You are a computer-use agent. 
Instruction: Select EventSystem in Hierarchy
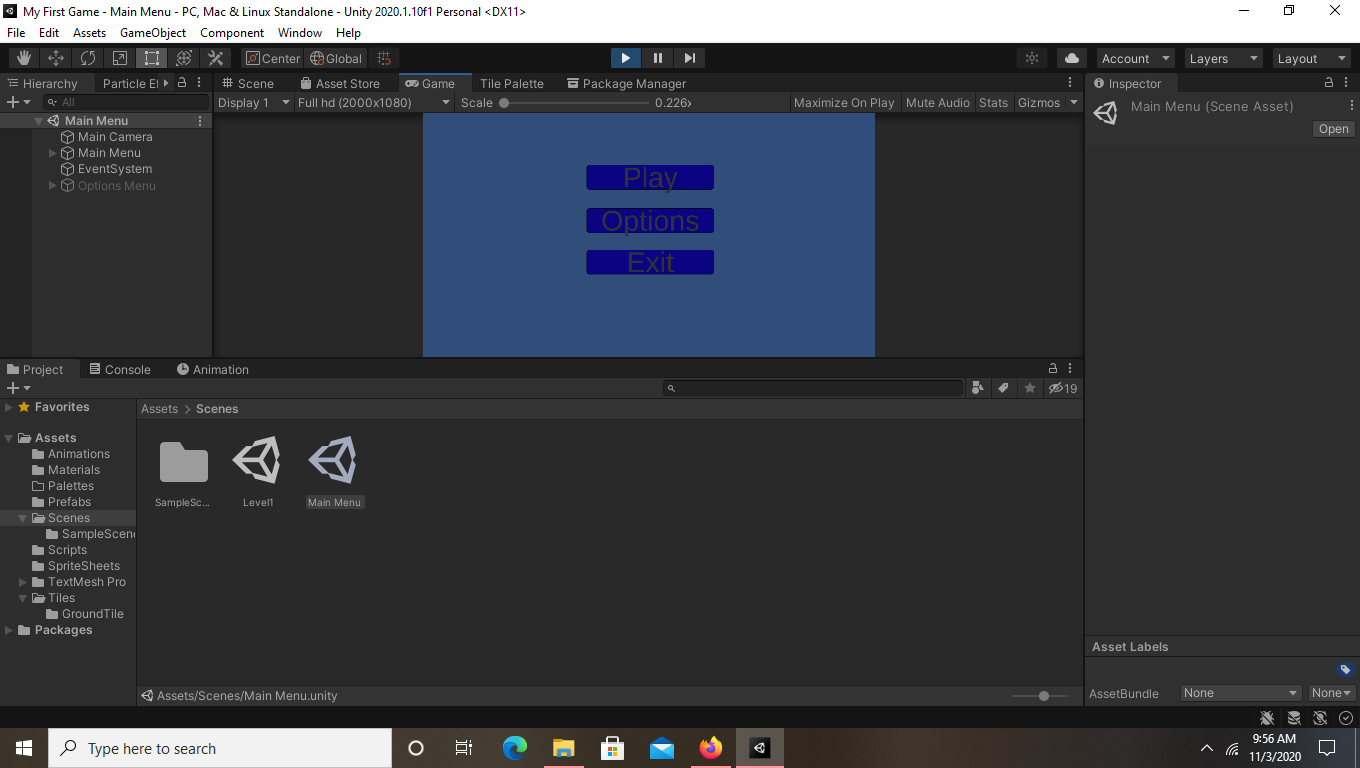click(115, 169)
